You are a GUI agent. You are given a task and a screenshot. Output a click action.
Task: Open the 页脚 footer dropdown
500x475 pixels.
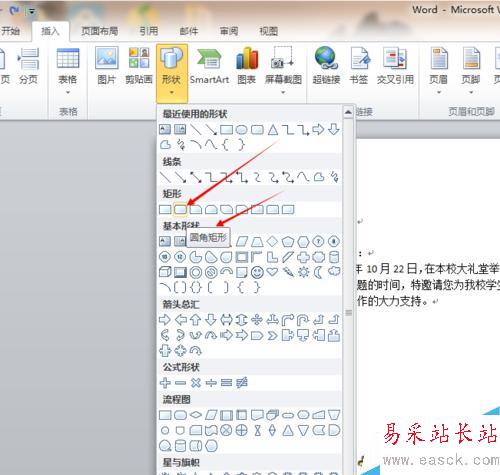[x=471, y=70]
